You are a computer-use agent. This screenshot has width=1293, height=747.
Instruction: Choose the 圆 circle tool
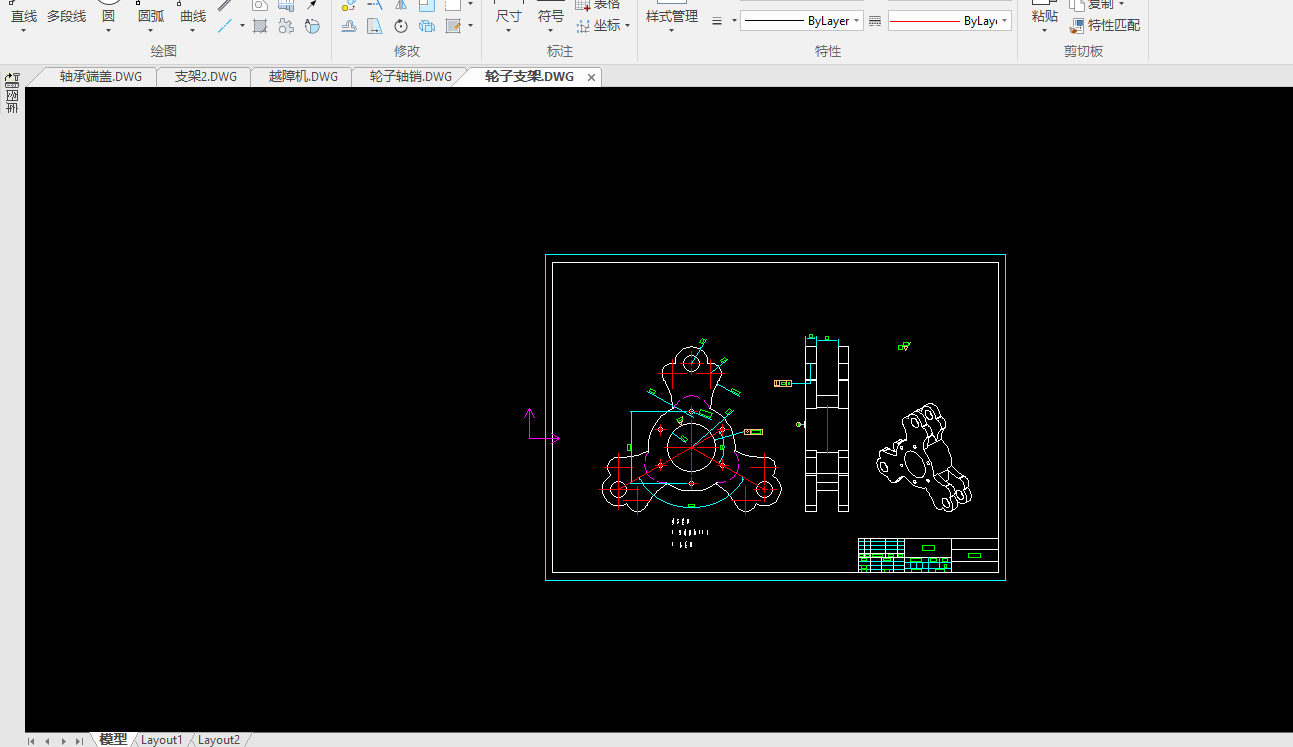[108, 16]
